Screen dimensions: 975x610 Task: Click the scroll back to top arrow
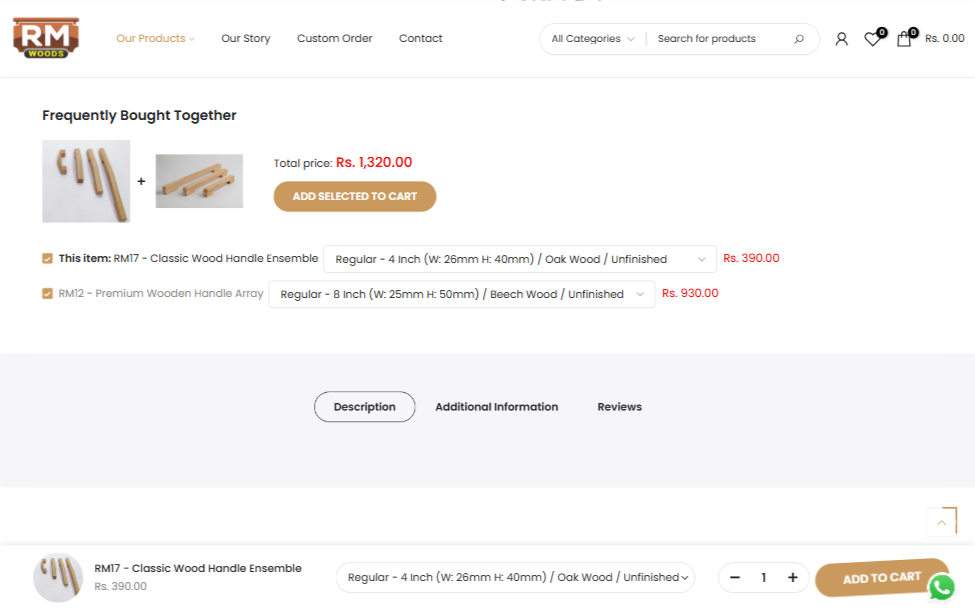point(941,522)
